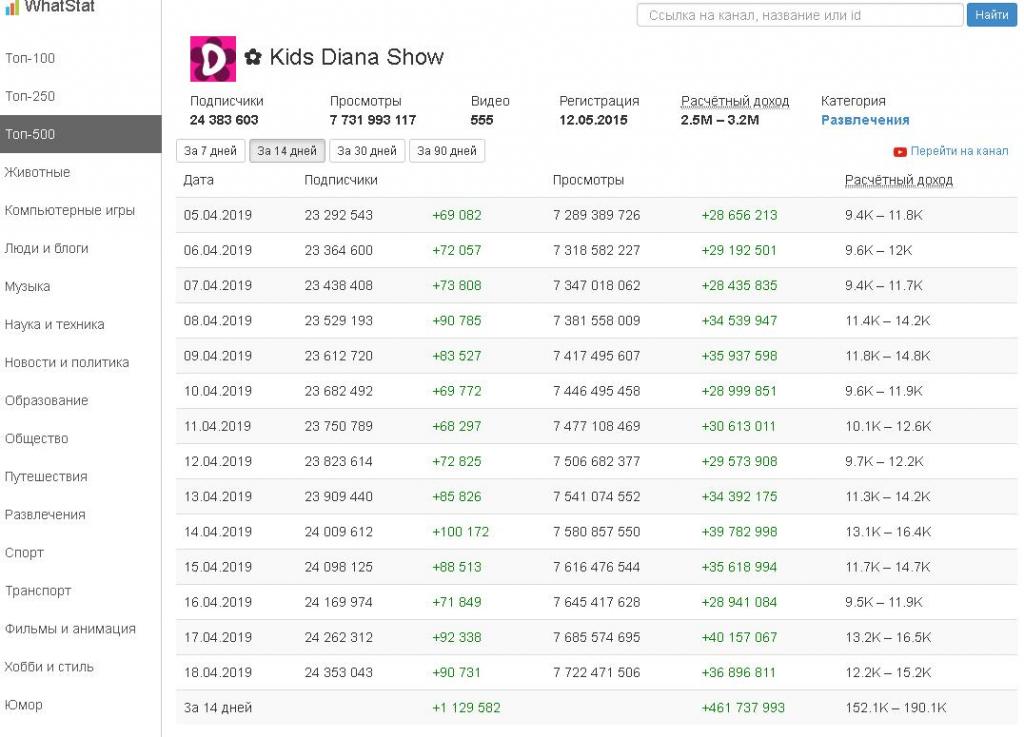Focus the channel search input field
The width and height of the screenshot is (1024, 737).
coord(800,15)
